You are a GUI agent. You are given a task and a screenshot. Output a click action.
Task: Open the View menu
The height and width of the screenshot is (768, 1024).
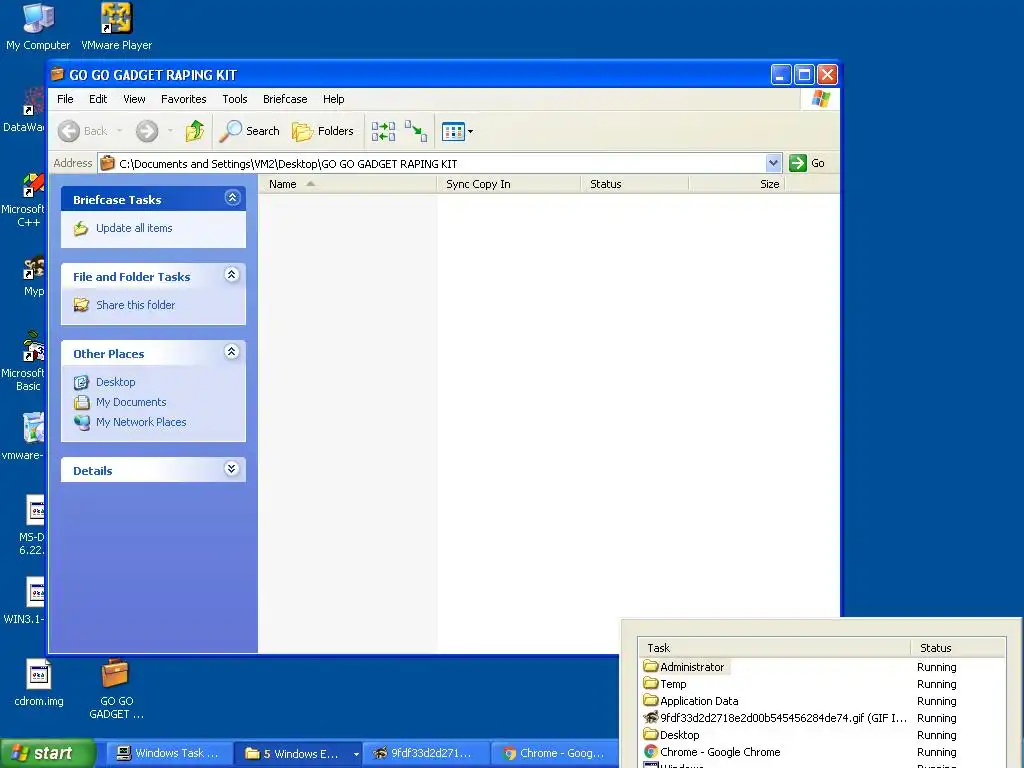coord(134,99)
